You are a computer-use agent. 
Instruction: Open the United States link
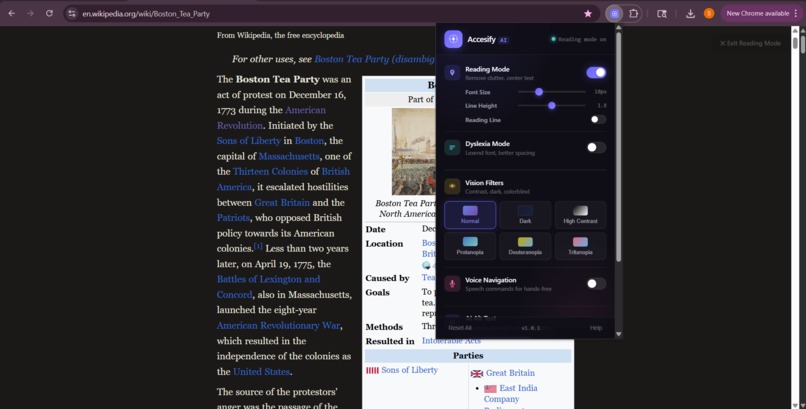(262, 371)
